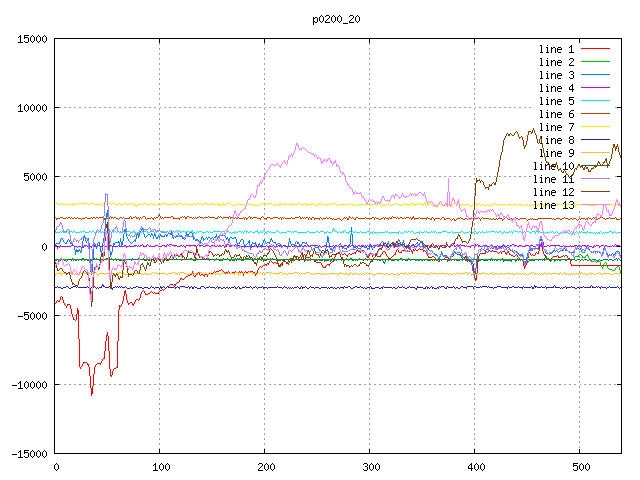The image size is (640, 480).
Task: Toggle the 'line 6' legend label
Action: 556,114
